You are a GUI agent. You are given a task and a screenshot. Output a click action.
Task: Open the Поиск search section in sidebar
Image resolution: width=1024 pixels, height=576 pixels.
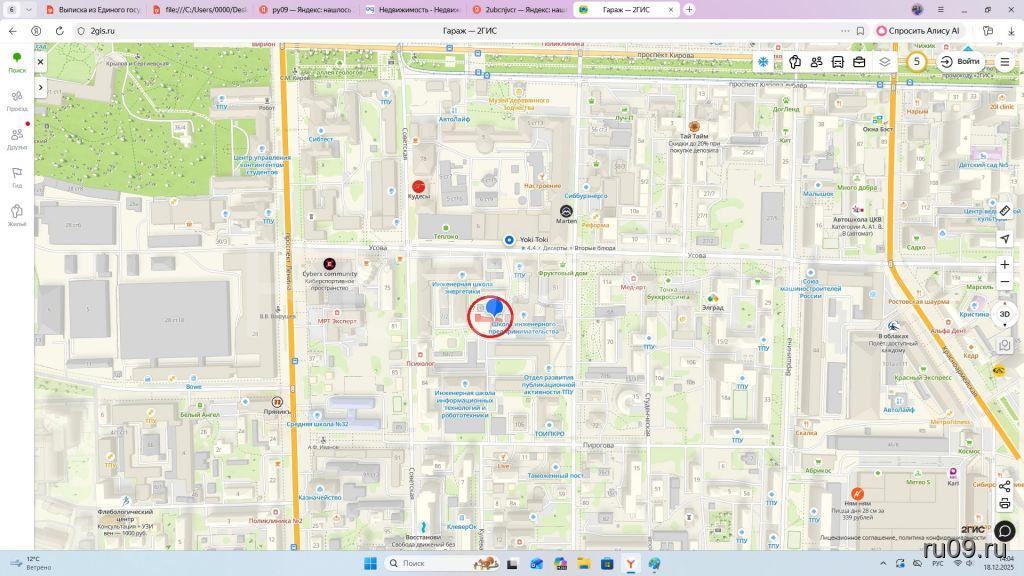[x=17, y=63]
